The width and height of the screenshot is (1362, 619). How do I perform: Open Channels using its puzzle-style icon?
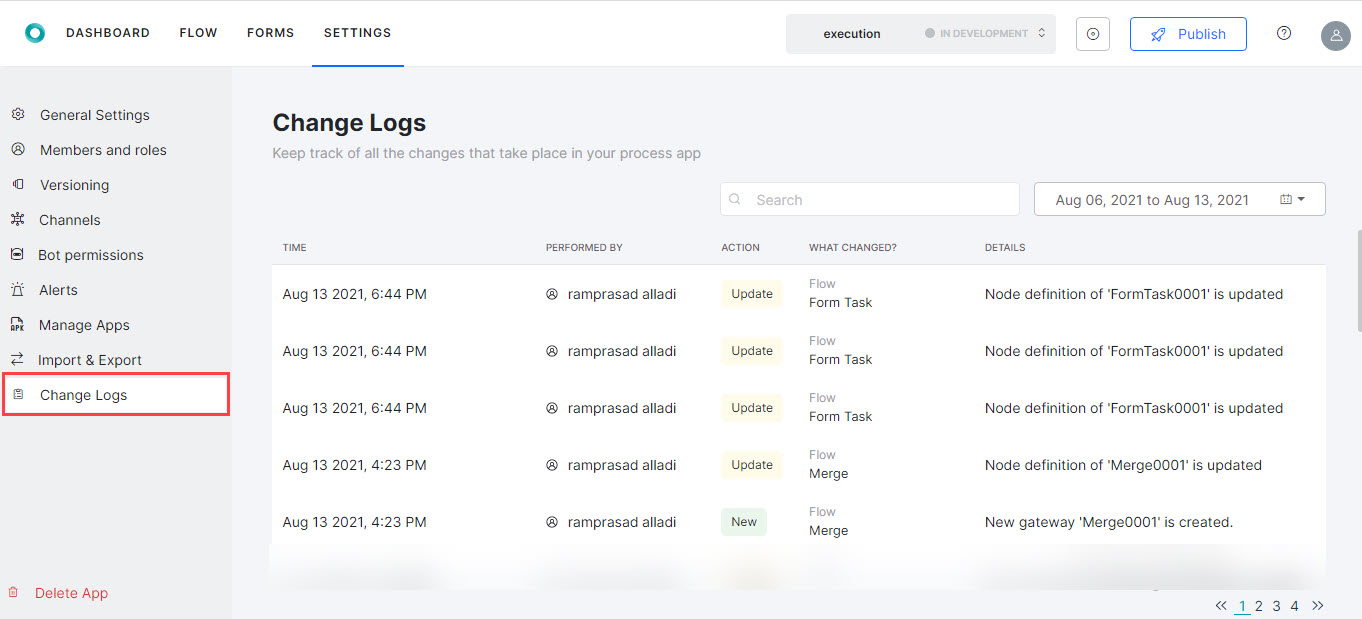[x=18, y=219]
